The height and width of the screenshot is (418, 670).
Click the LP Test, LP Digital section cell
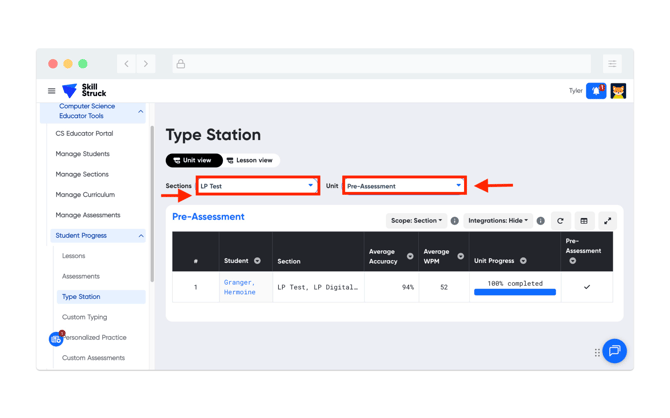317,287
